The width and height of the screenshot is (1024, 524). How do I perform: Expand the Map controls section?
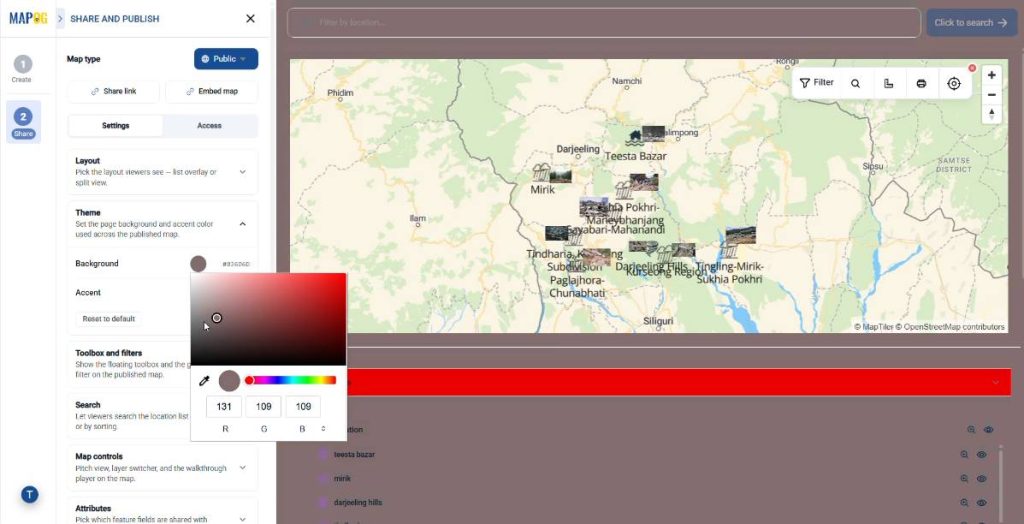(242, 468)
